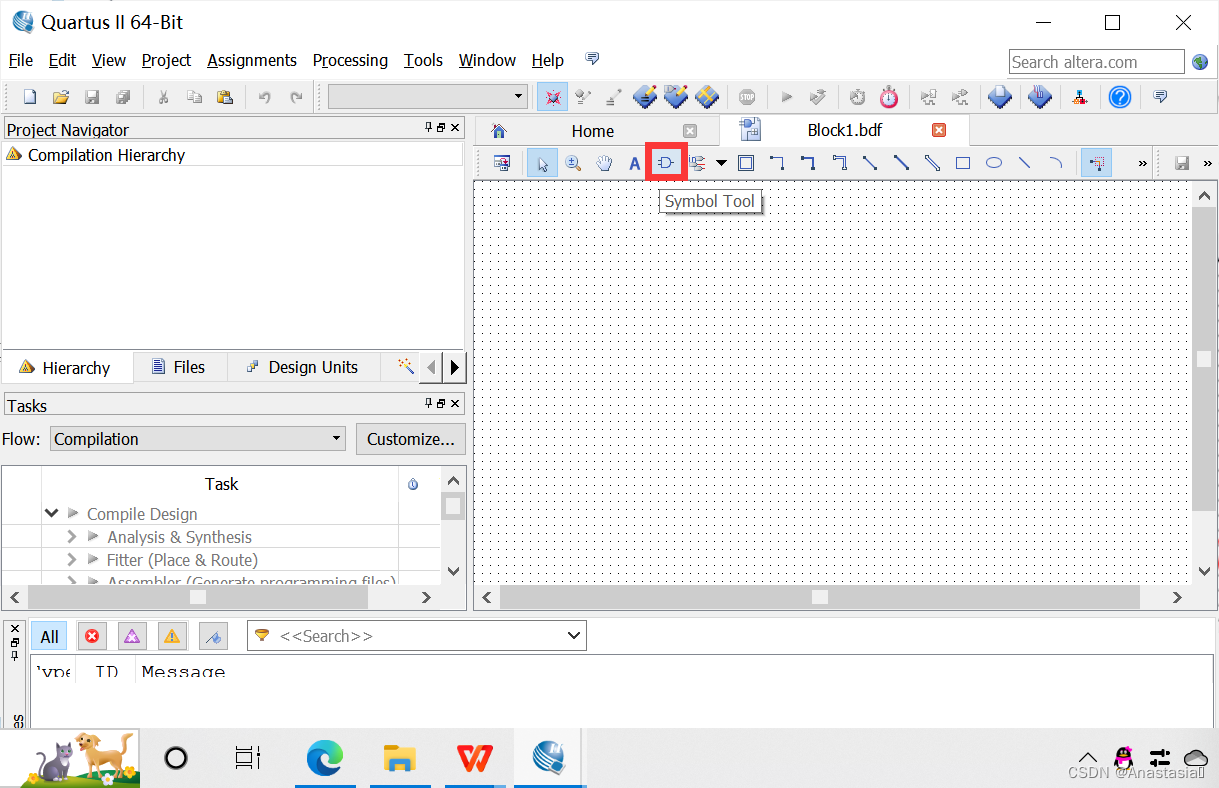Screen dimensions: 1219x788
Task: Choose the Orthogonal Conduit tool
Action: pos(840,163)
